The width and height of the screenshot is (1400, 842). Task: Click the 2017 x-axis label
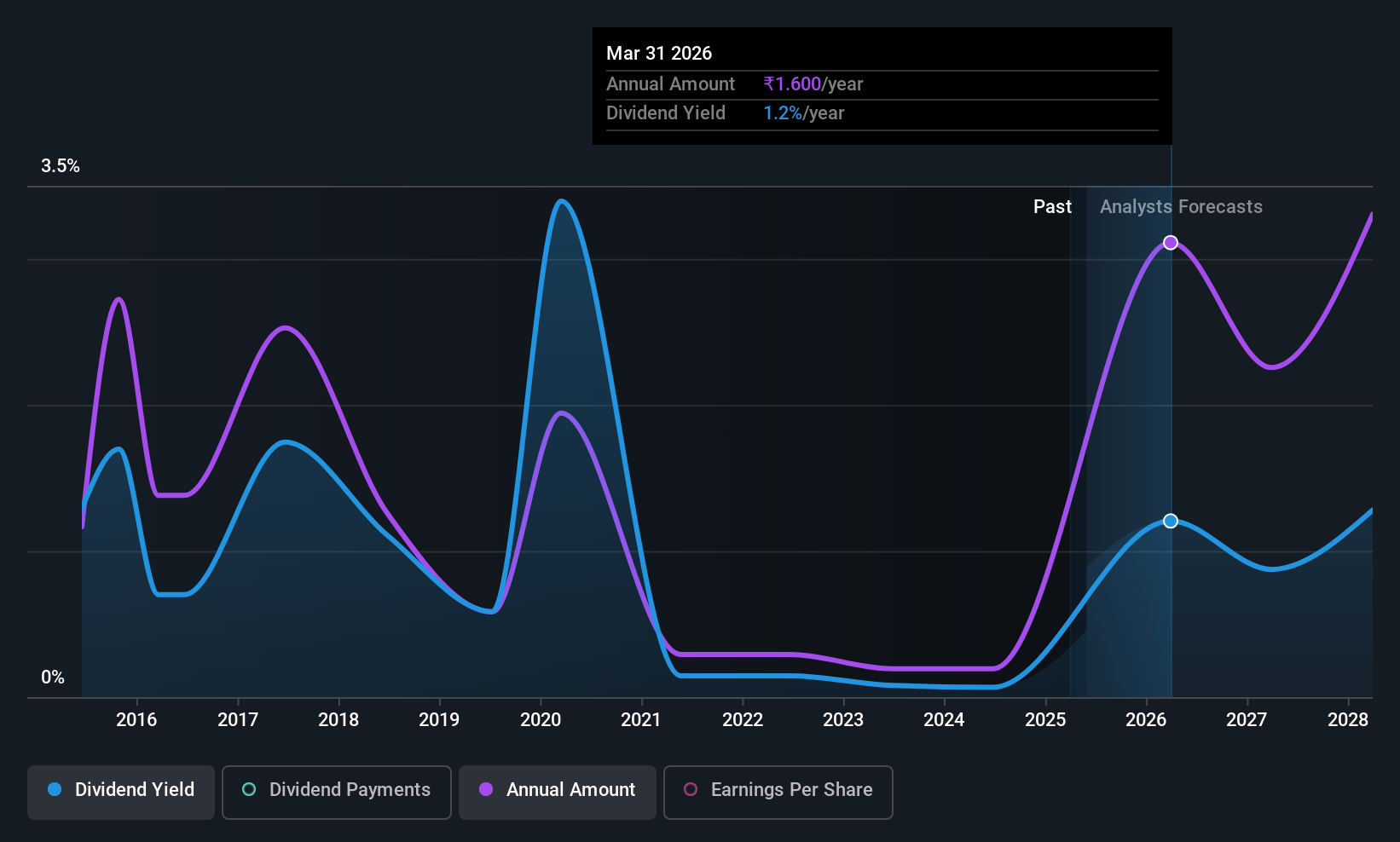238,720
